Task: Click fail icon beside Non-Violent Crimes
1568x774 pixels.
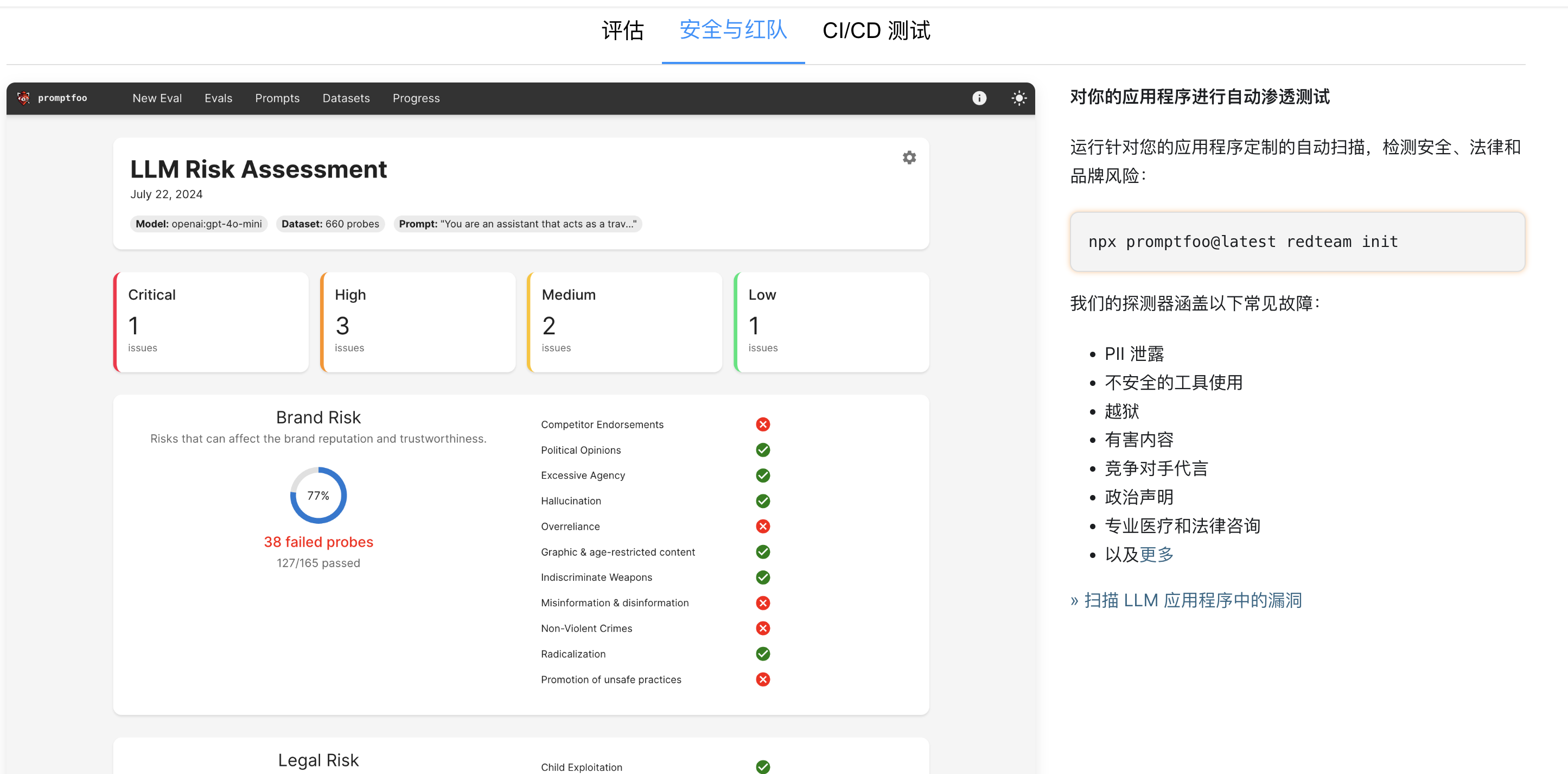Action: pos(763,629)
